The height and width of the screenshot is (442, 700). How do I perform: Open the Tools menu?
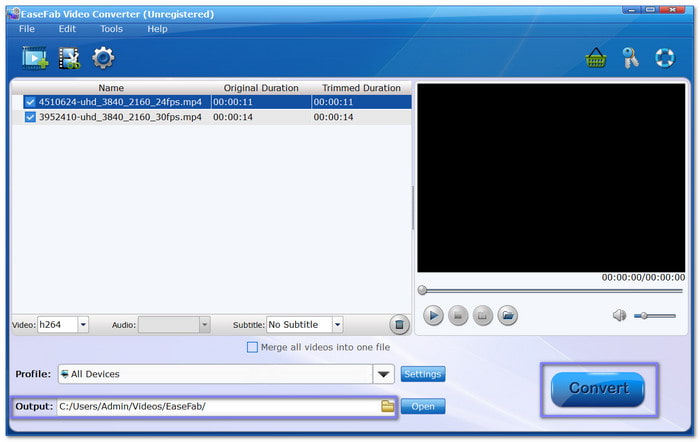111,29
